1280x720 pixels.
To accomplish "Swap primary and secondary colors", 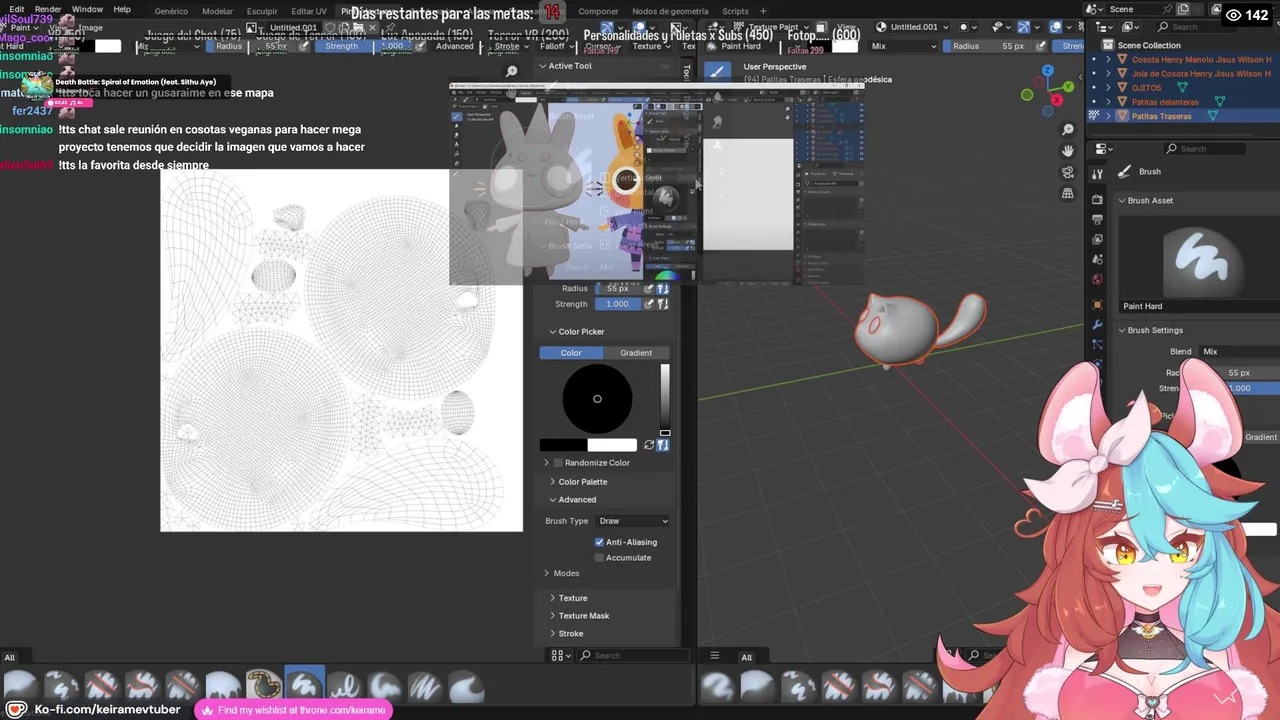I will pos(648,445).
